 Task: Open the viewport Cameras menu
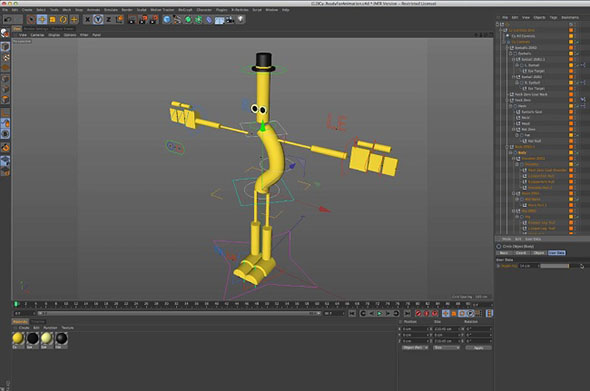[37, 35]
